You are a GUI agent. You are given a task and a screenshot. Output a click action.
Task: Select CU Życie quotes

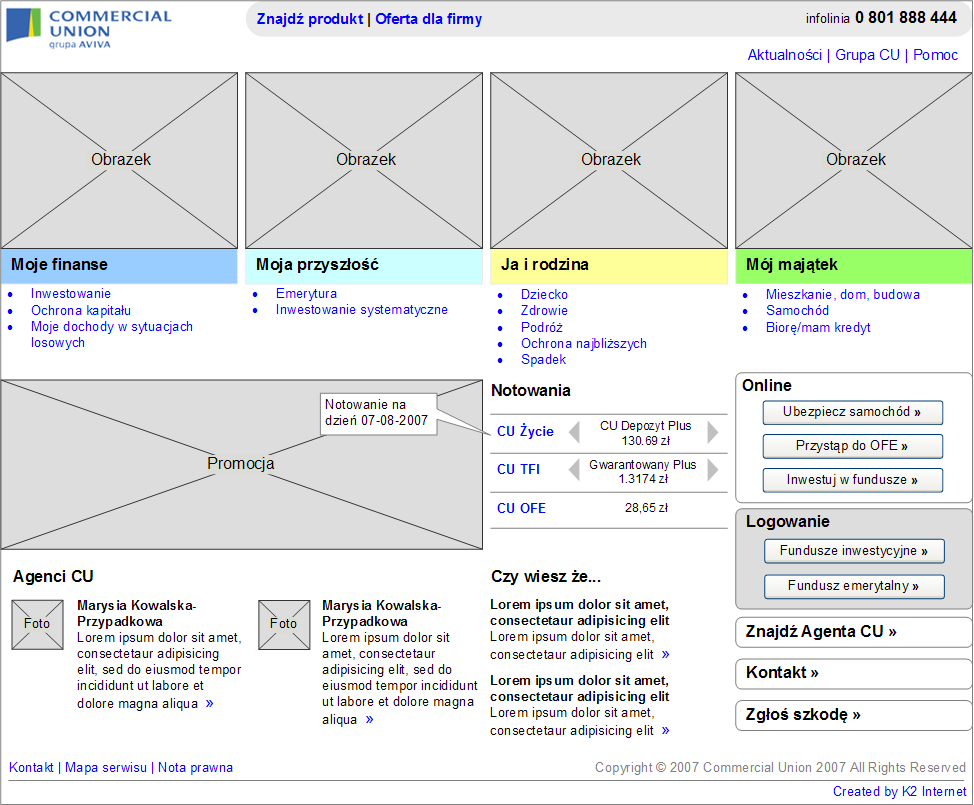[x=525, y=432]
